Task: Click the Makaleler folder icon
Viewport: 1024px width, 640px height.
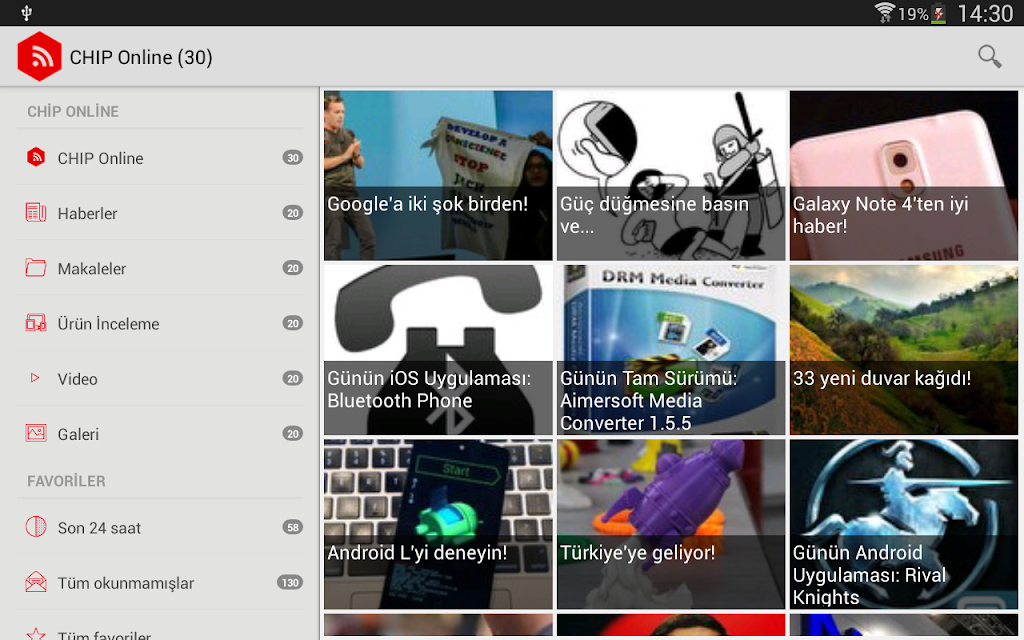Action: (x=36, y=268)
